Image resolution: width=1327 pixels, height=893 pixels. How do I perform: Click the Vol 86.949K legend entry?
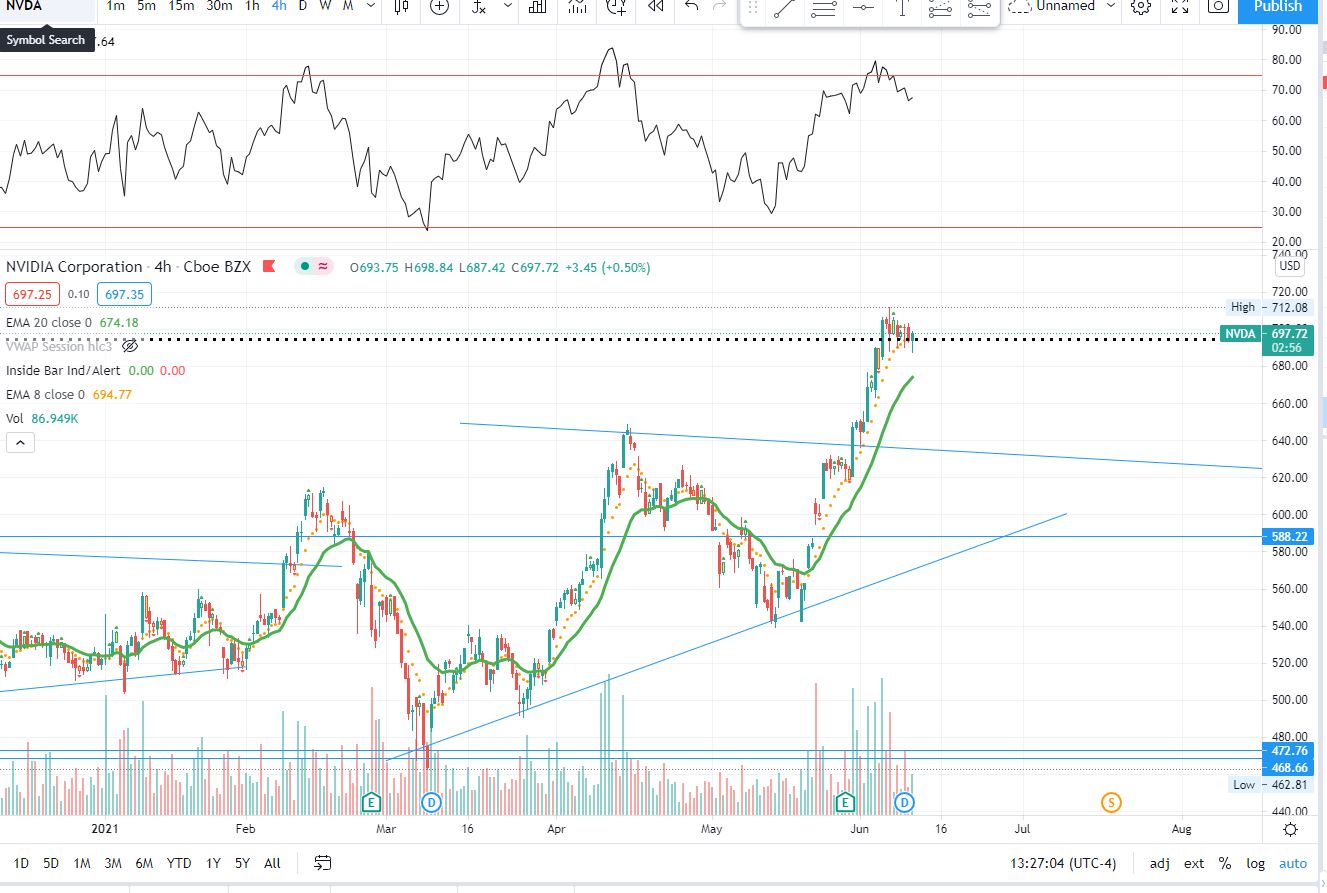pyautogui.click(x=42, y=418)
